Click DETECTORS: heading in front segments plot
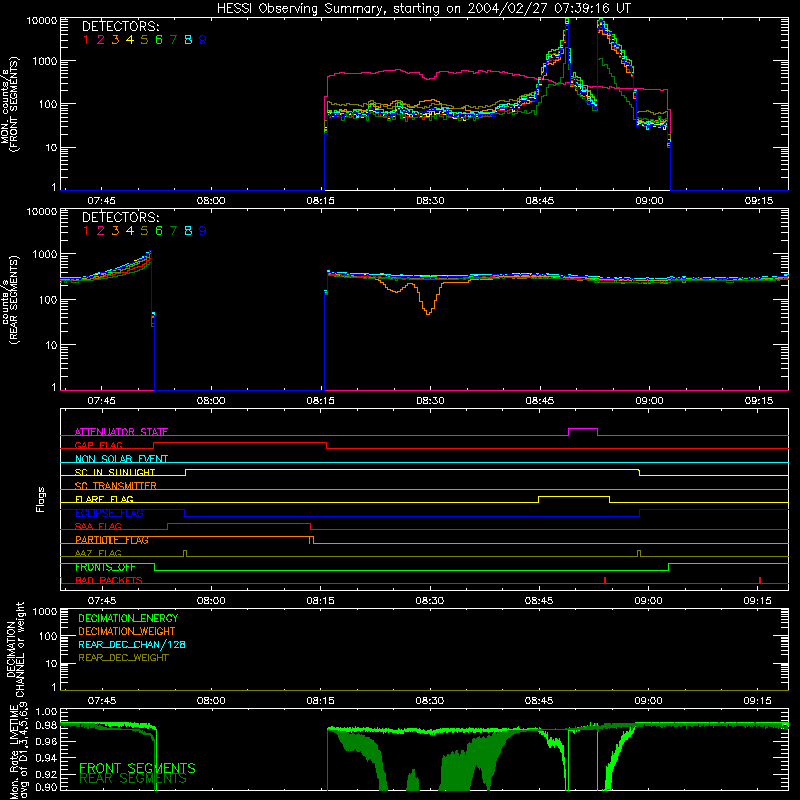Screen dimensions: 800x800 121,26
